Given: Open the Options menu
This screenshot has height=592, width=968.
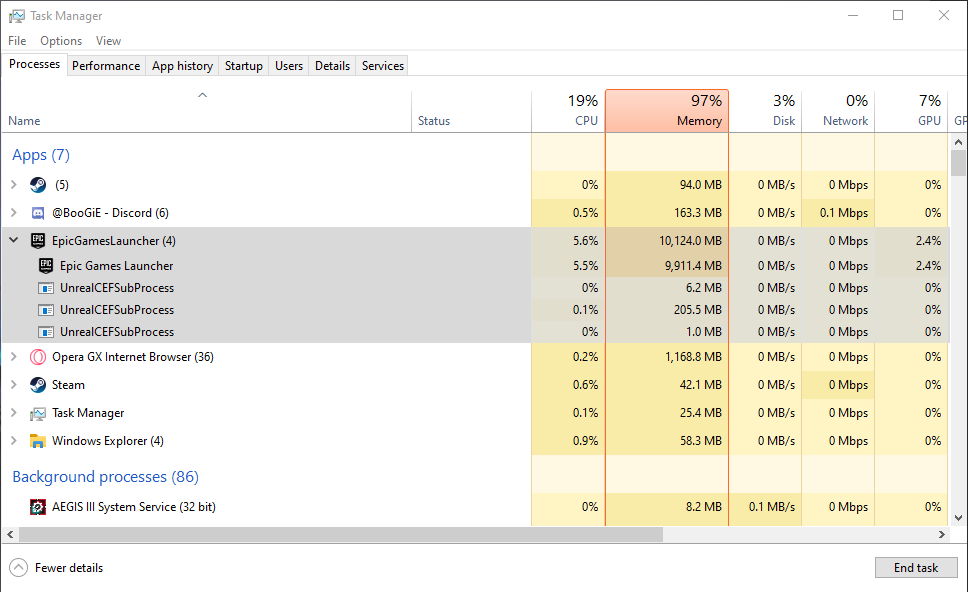Looking at the screenshot, I should 61,41.
